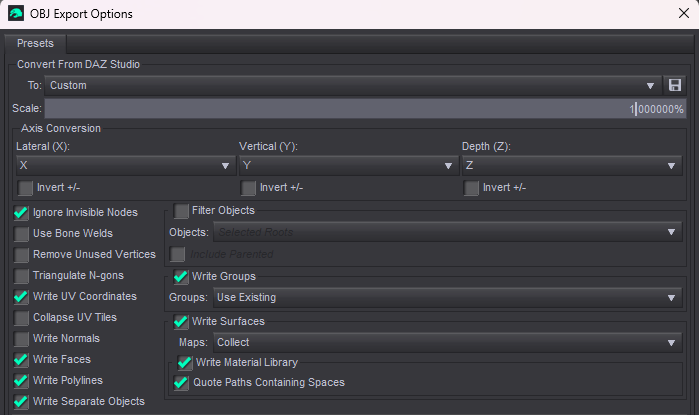Expand the Lateral (X) axis dropdown
The width and height of the screenshot is (699, 415).
click(x=123, y=165)
